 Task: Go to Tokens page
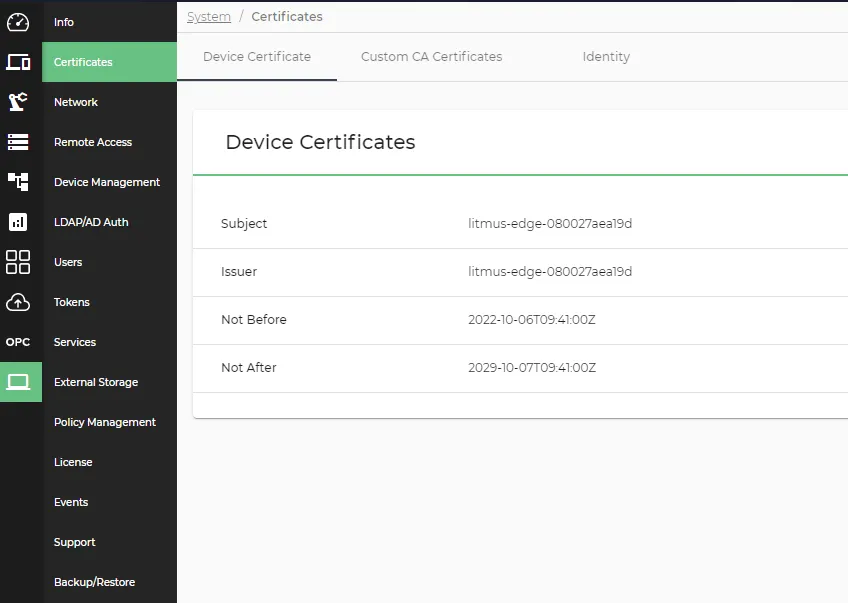(x=72, y=302)
